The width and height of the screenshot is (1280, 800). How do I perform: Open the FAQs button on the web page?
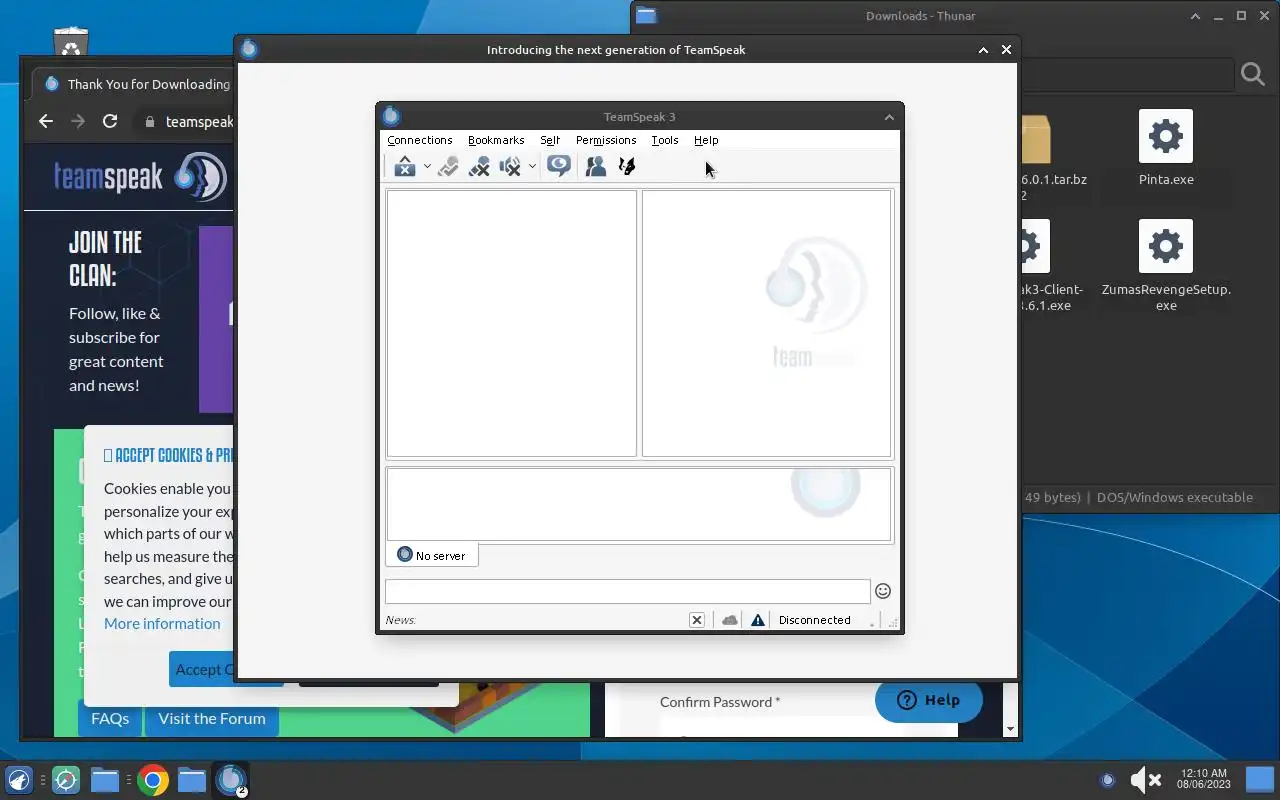110,718
